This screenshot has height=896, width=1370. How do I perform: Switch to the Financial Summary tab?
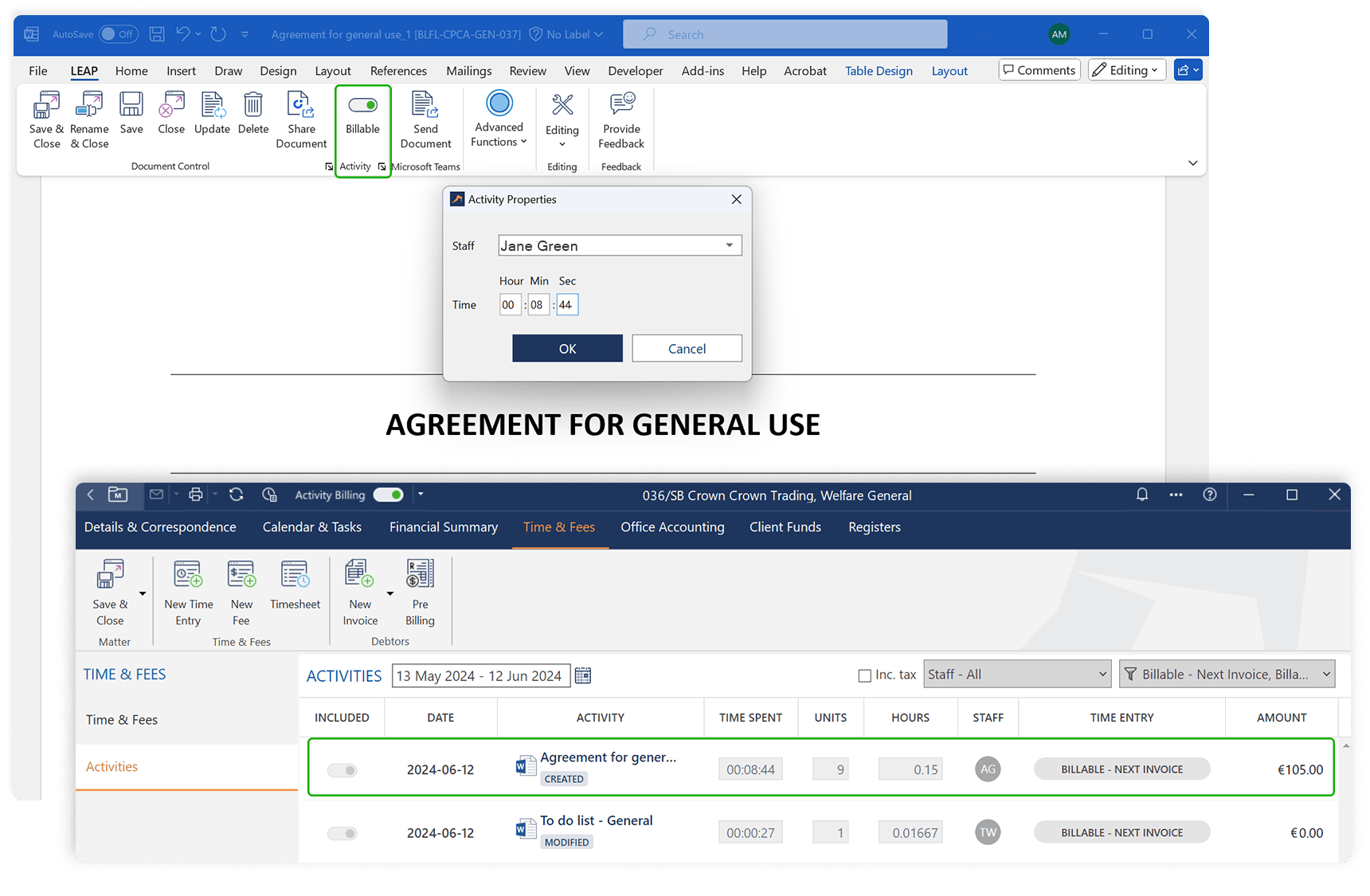(444, 527)
